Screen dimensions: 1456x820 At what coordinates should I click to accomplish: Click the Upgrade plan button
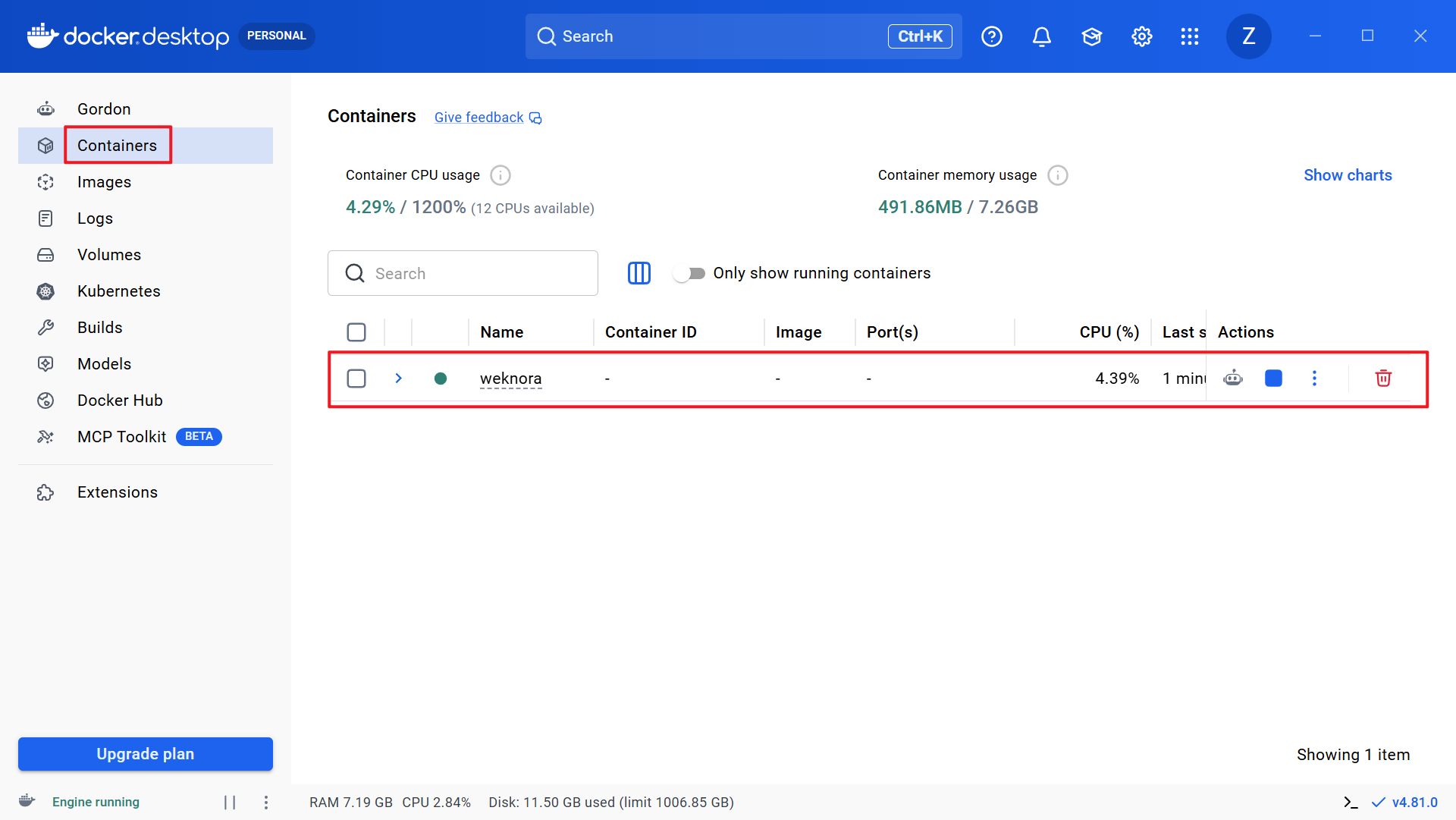pos(146,754)
